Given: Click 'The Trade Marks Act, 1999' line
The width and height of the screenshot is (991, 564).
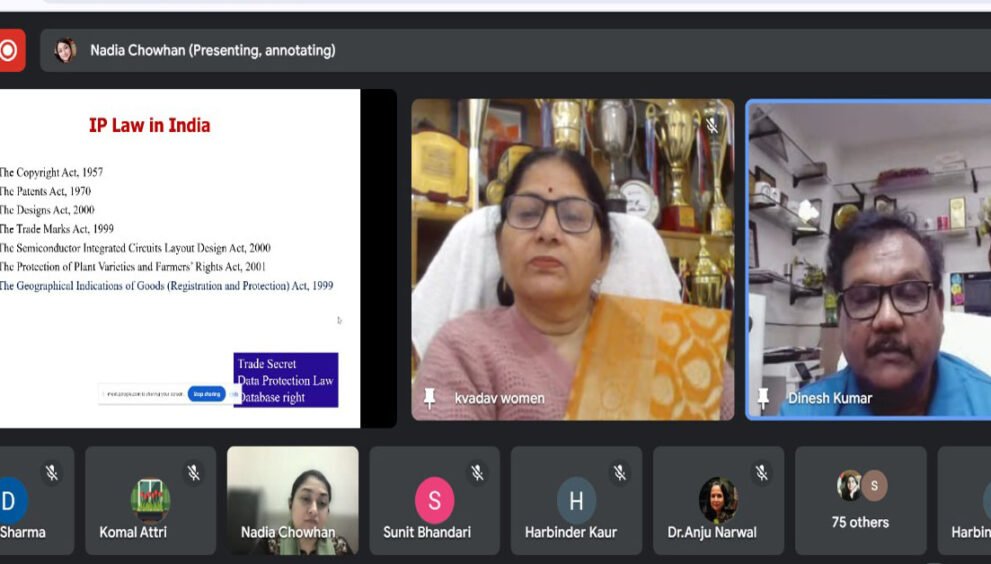Looking at the screenshot, I should click(x=57, y=229).
